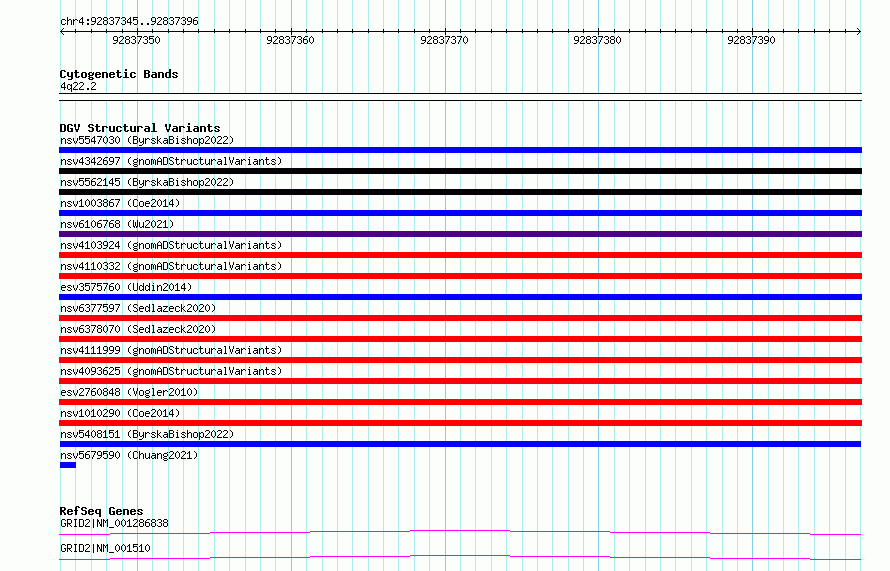Click the nsv5547030 (ByrskaBishop2022) label
Screen dimensions: 890x571
click(x=147, y=140)
